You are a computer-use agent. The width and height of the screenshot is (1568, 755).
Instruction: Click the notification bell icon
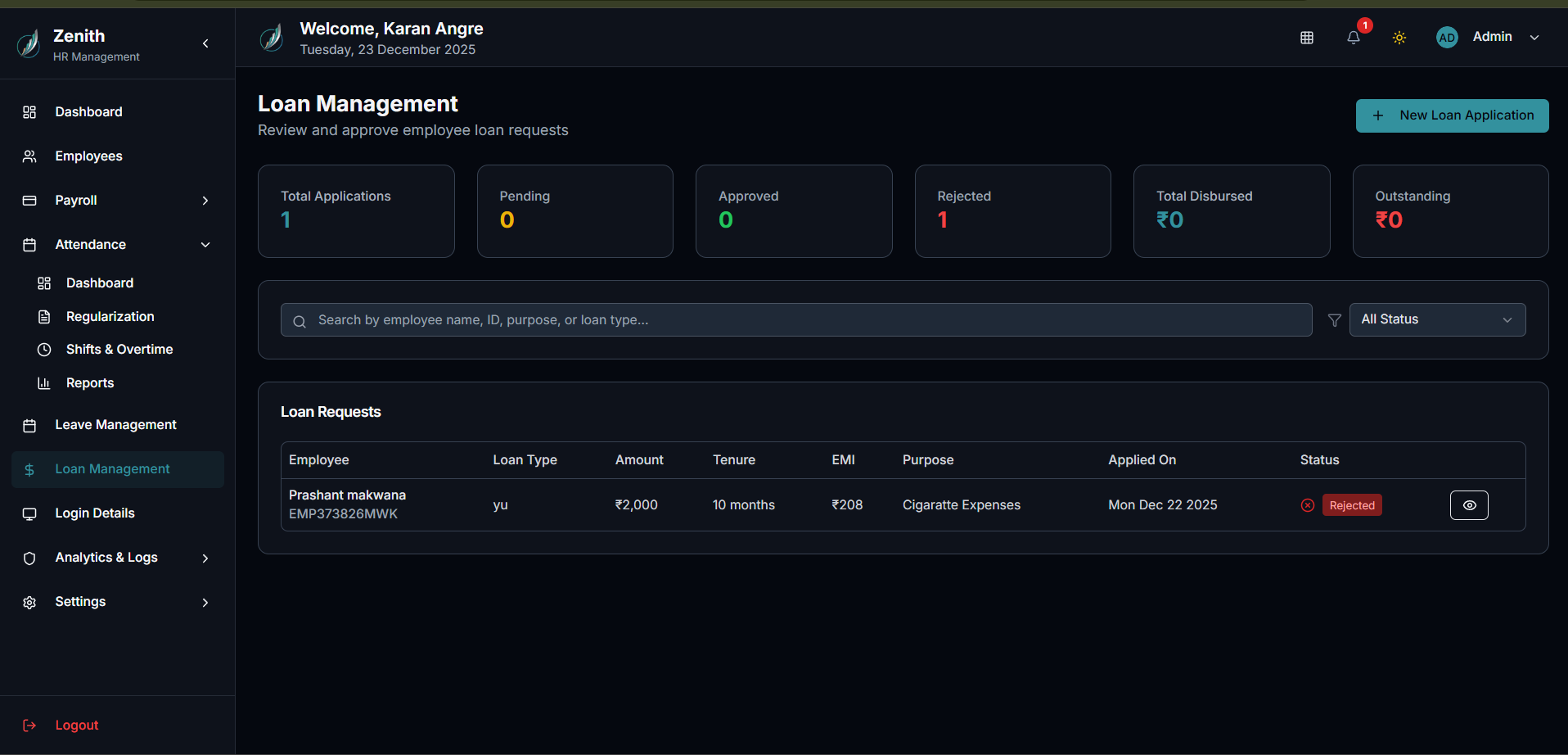point(1353,38)
